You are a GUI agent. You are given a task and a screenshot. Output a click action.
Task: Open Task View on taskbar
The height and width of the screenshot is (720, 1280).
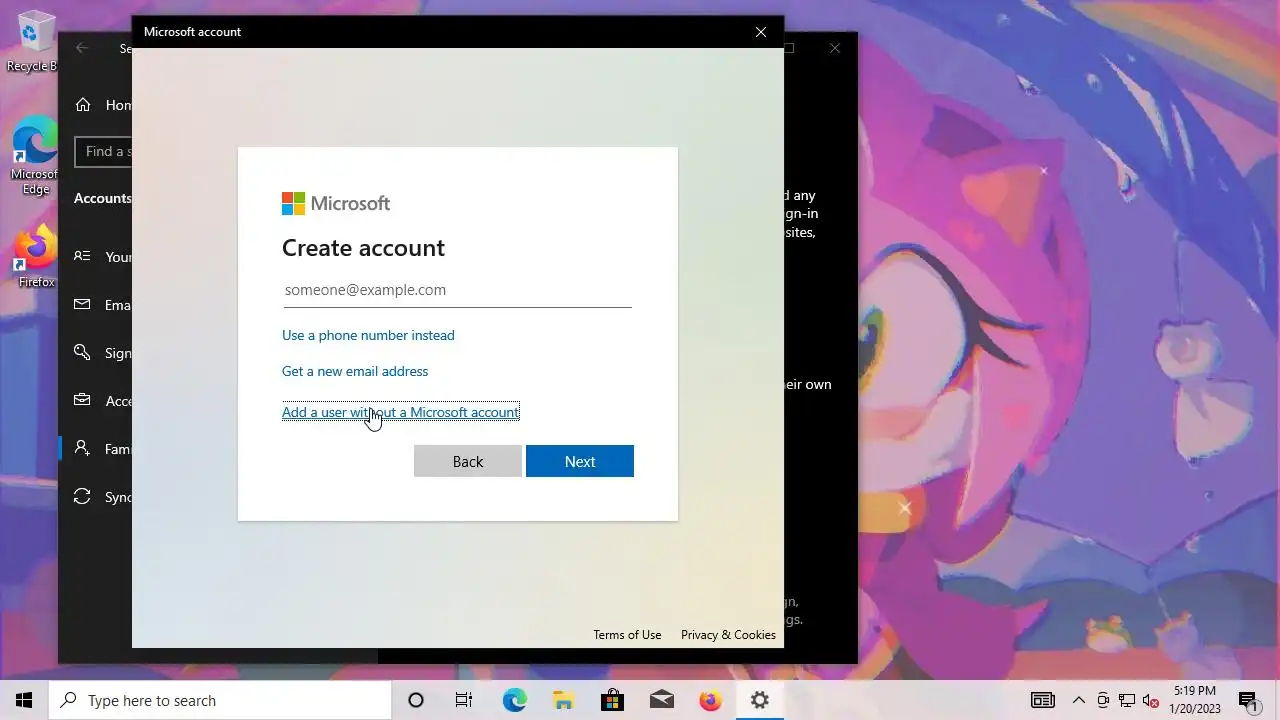click(x=464, y=700)
